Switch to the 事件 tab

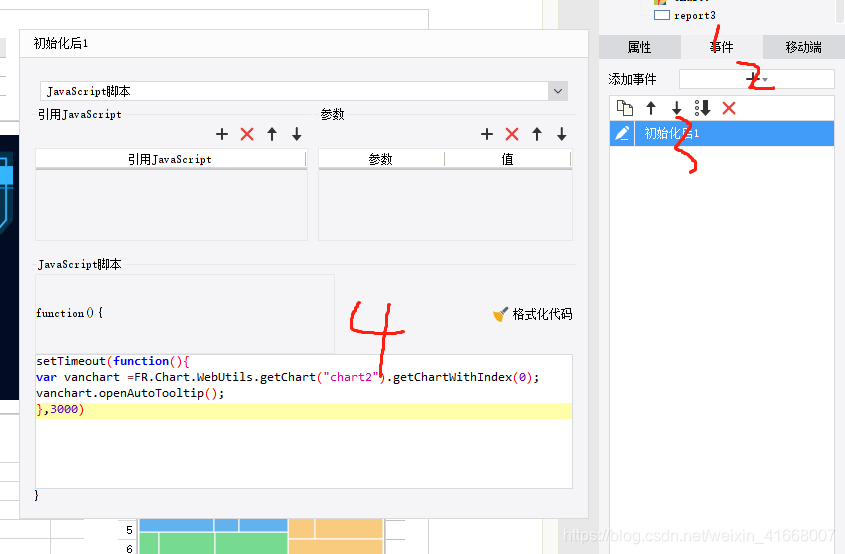[x=722, y=47]
